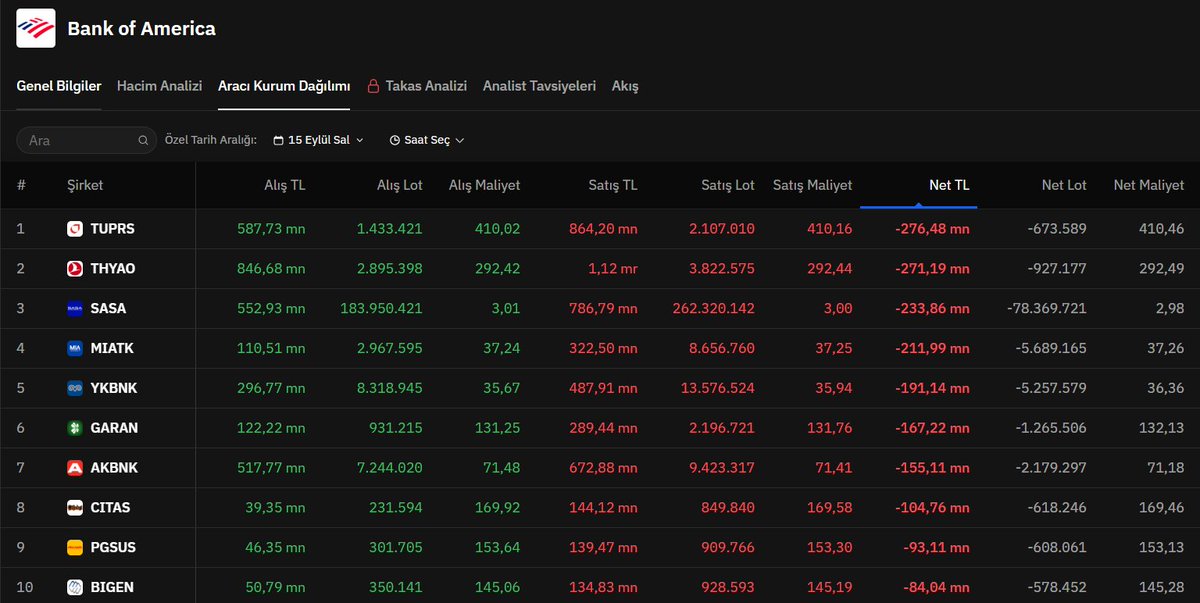
Task: Click the Bank of America title text
Action: click(141, 28)
